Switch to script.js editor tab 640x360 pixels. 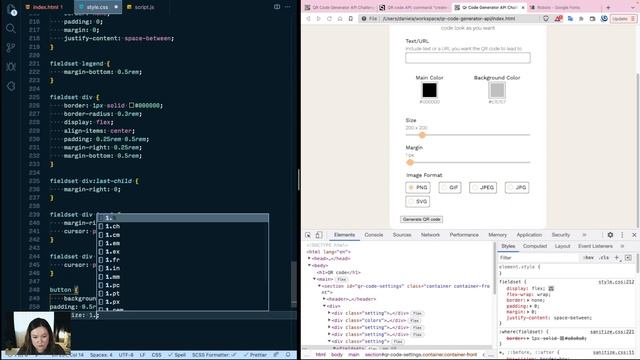click(141, 7)
